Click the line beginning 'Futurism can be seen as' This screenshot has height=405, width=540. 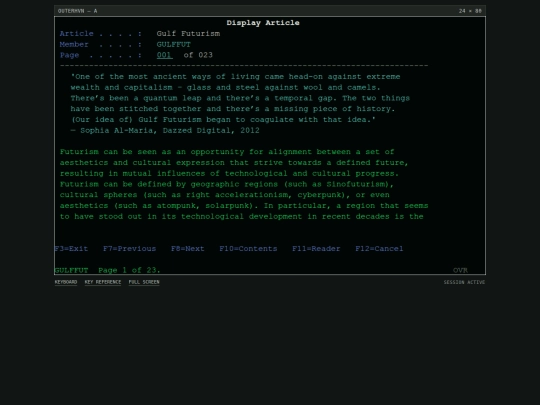click(x=227, y=152)
